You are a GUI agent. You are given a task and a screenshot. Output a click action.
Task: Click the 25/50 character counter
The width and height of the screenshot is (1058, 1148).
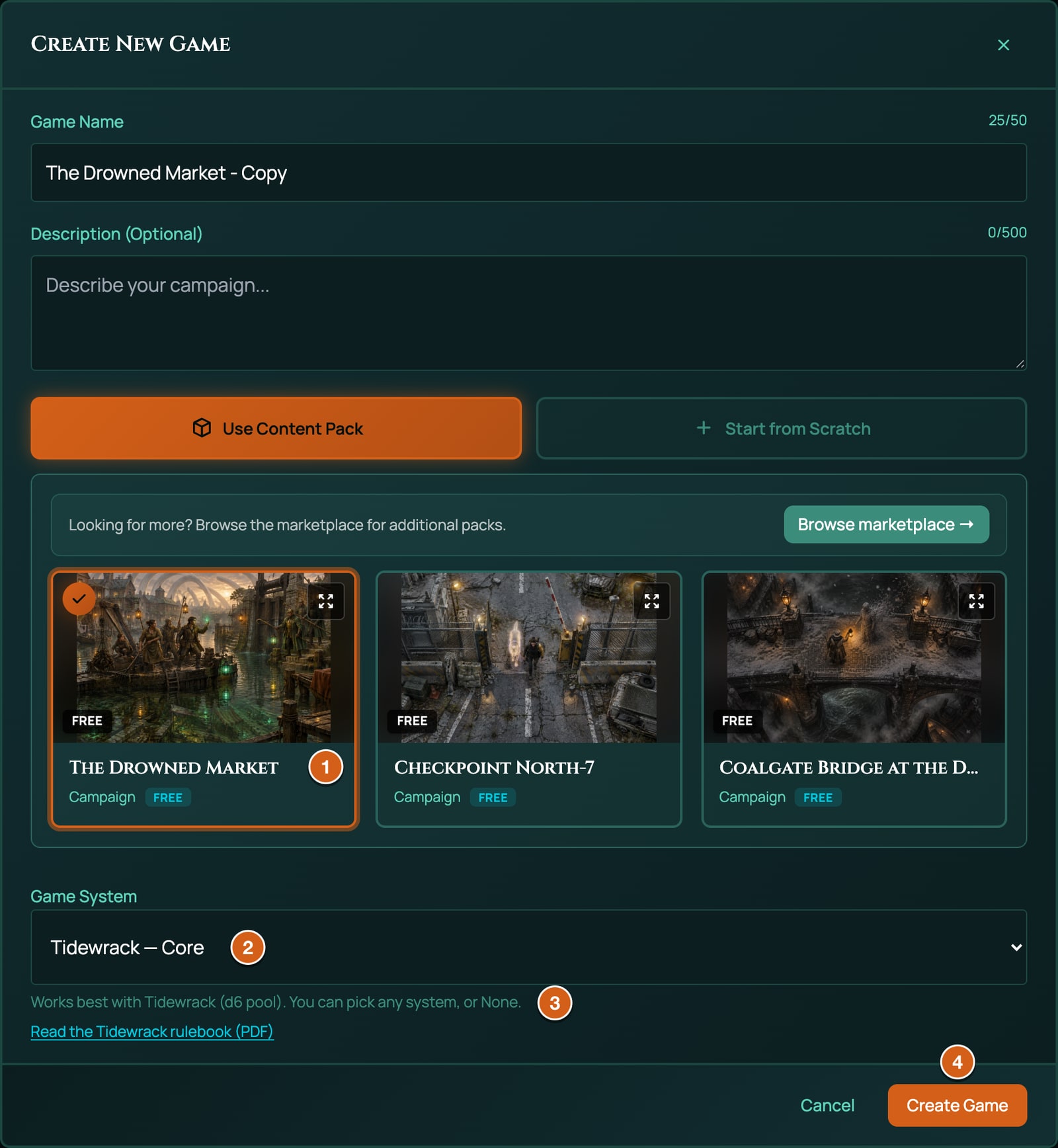(1007, 120)
